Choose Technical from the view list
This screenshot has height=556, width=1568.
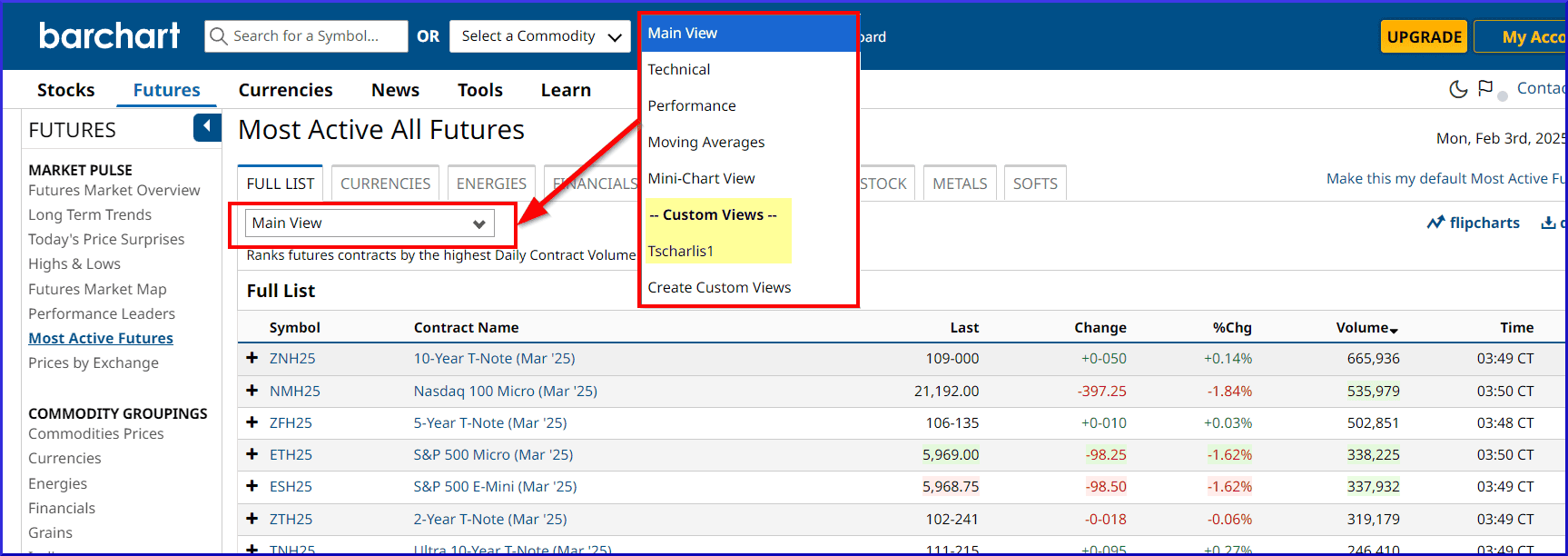679,70
